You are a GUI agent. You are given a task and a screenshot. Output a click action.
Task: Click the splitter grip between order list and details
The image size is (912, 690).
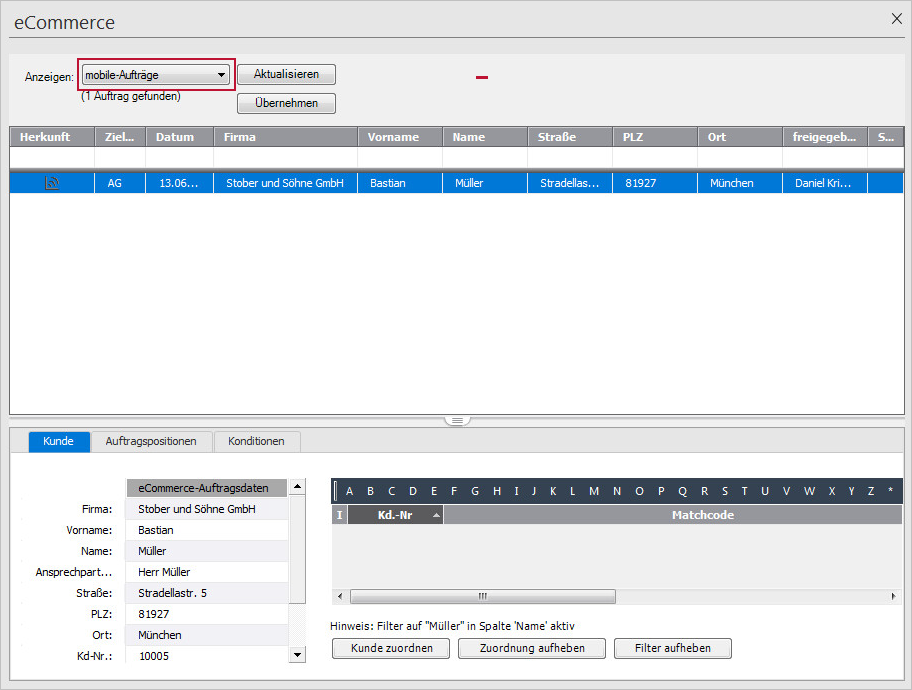457,421
